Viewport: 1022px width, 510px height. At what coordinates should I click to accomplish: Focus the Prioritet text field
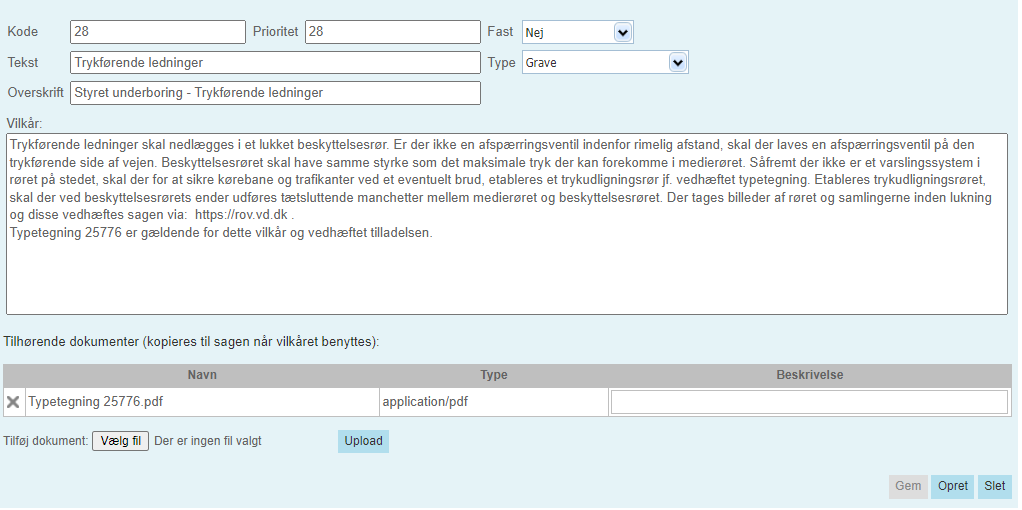[392, 32]
